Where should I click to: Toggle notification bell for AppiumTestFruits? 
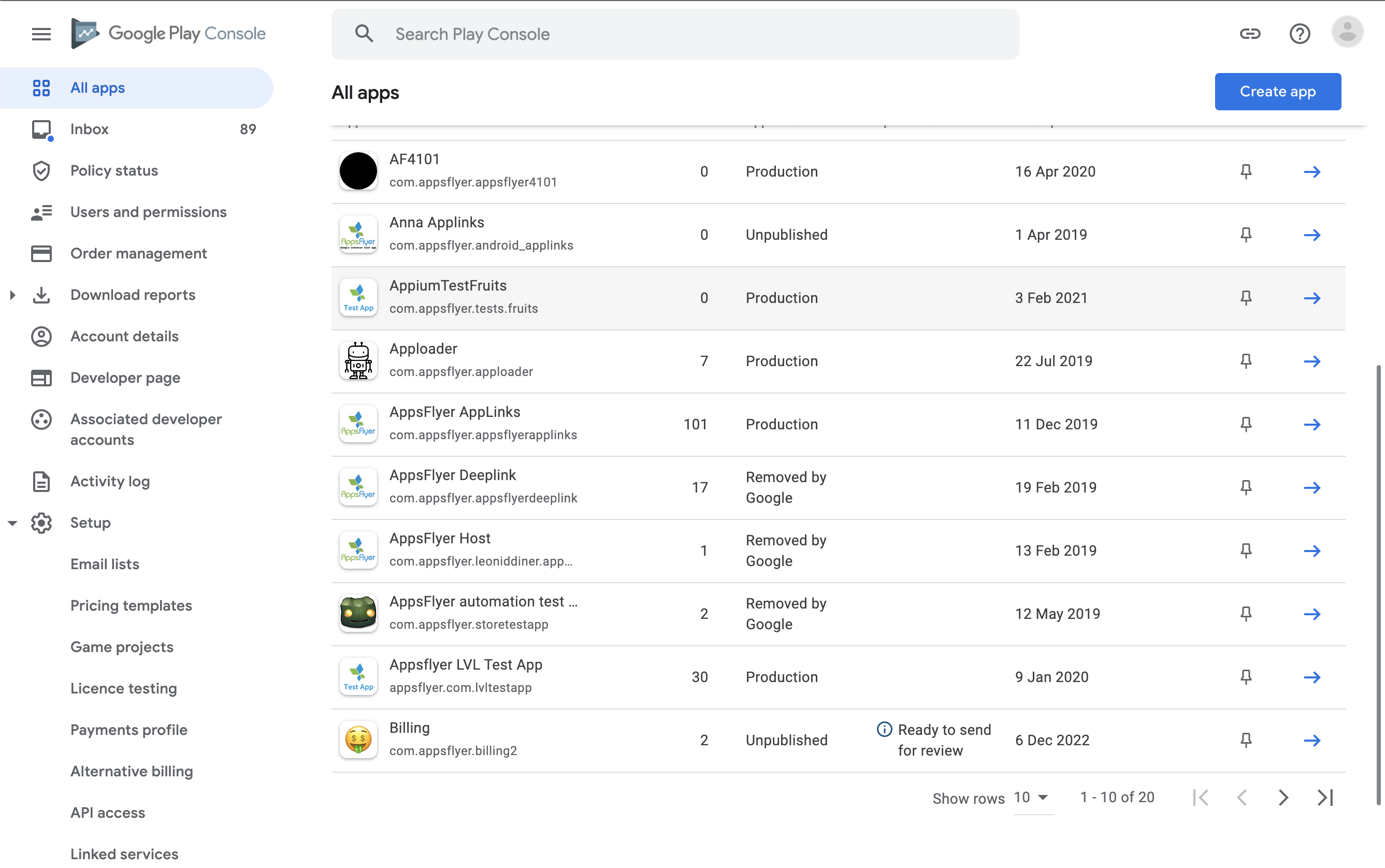1245,297
